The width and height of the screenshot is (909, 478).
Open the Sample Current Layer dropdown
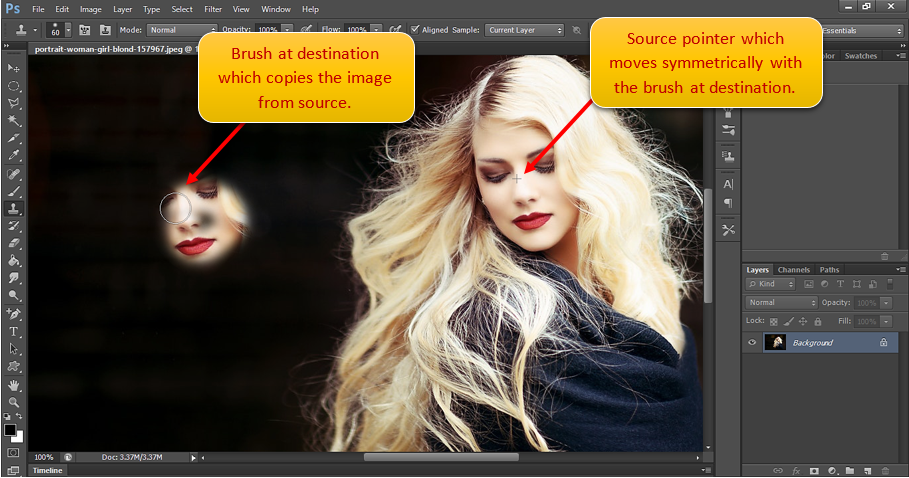524,30
